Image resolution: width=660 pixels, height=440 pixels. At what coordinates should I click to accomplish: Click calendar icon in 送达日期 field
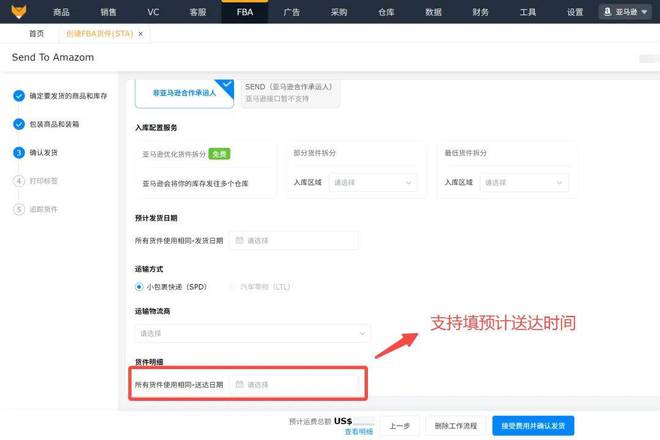240,384
